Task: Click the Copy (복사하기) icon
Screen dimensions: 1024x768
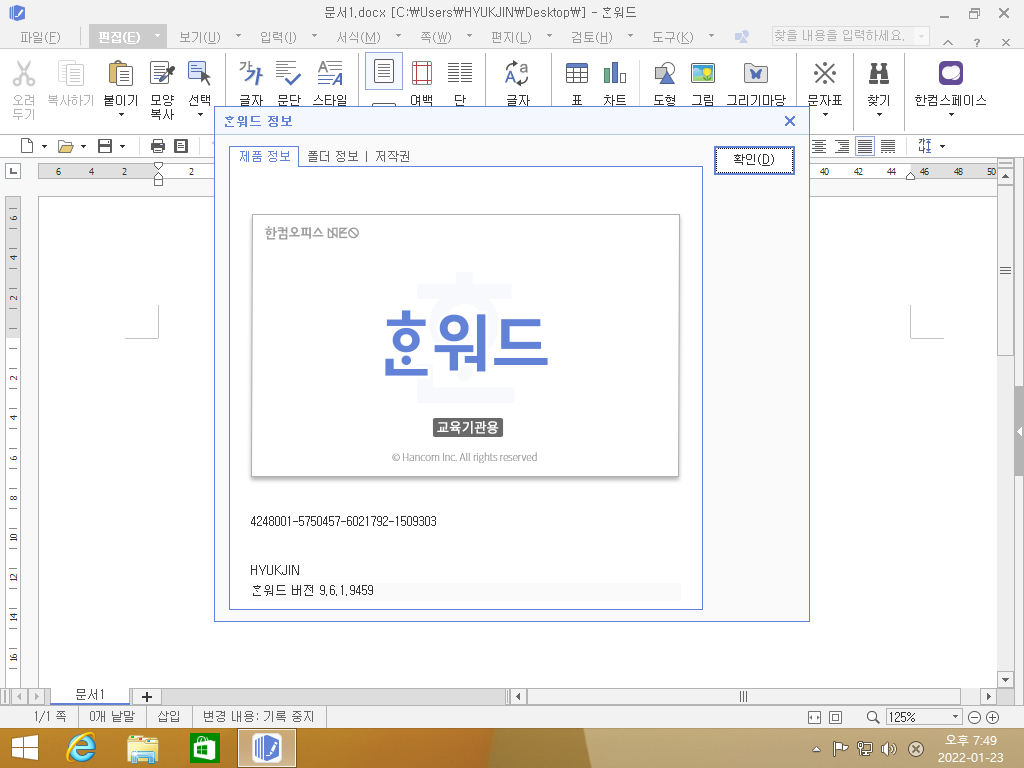Action: click(71, 73)
